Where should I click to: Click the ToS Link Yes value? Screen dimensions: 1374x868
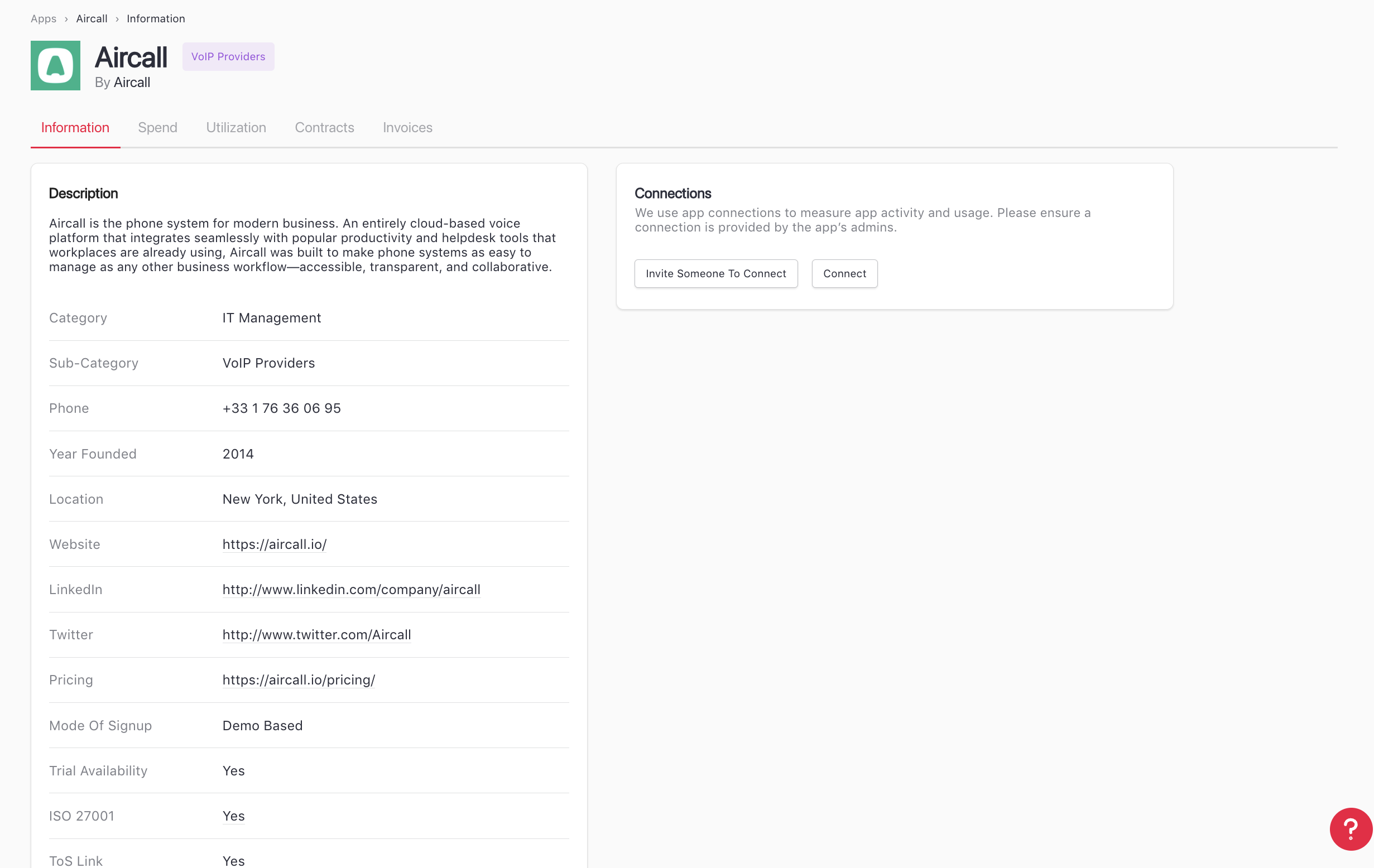point(233,860)
